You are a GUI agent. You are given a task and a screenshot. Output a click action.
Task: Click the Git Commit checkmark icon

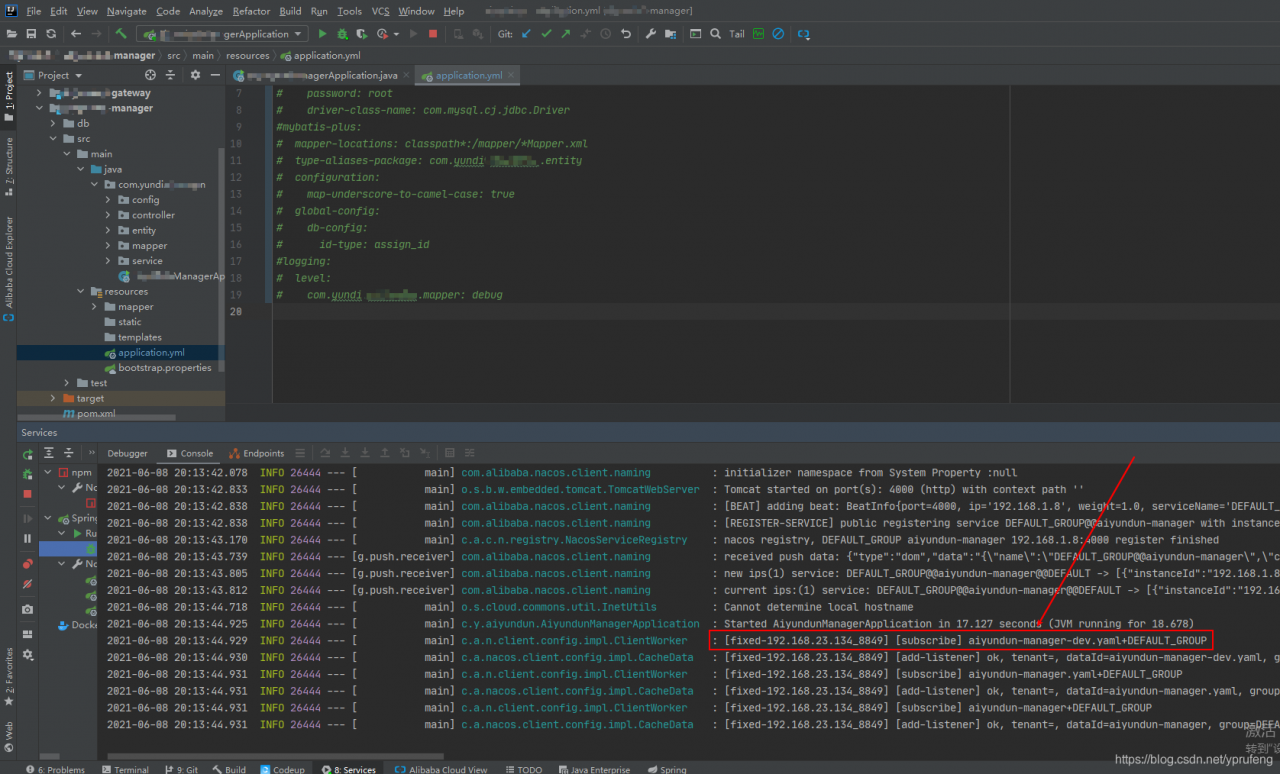tap(546, 34)
